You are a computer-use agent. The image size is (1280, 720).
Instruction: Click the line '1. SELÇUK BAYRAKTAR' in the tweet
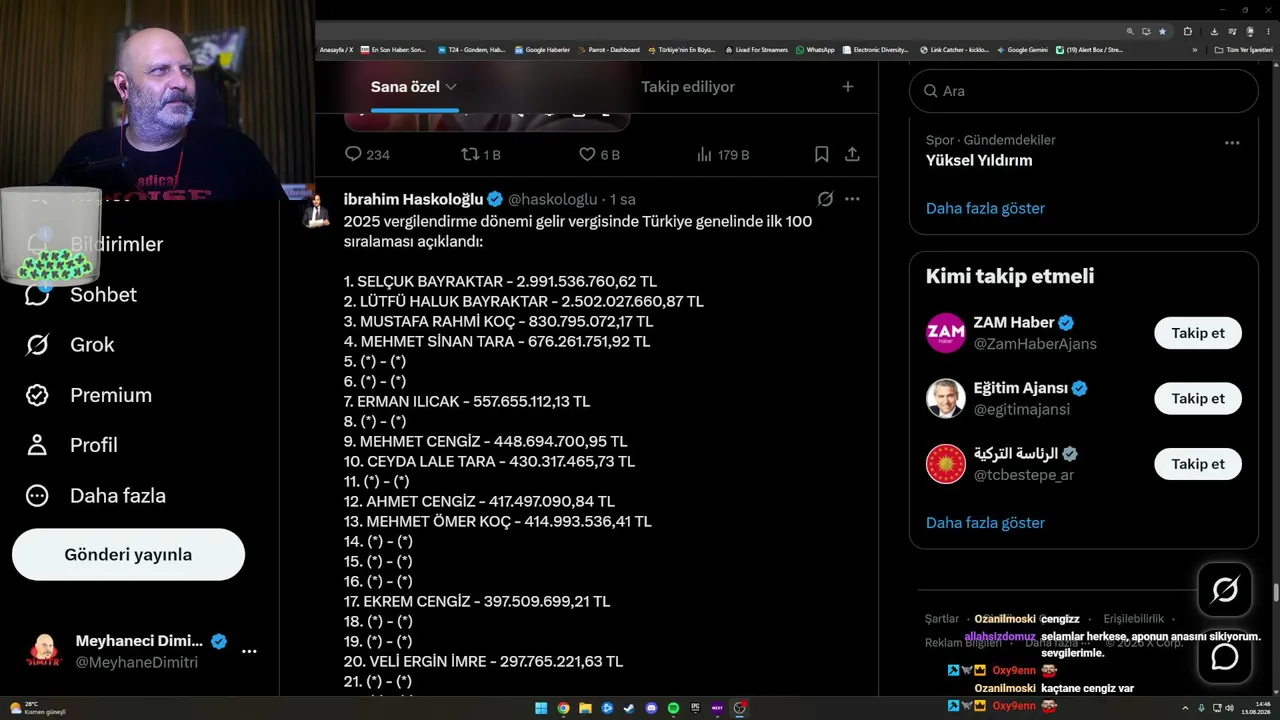coord(500,282)
